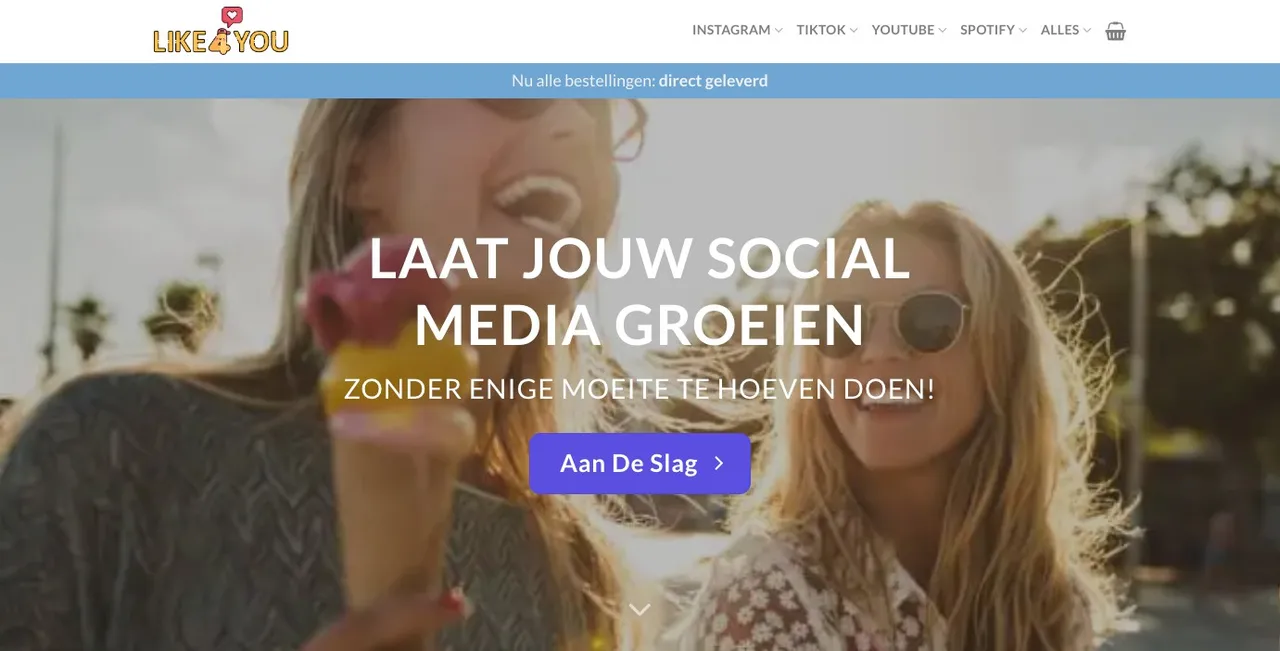
Task: Expand the chevron next to TIKTOK
Action: [x=853, y=31]
